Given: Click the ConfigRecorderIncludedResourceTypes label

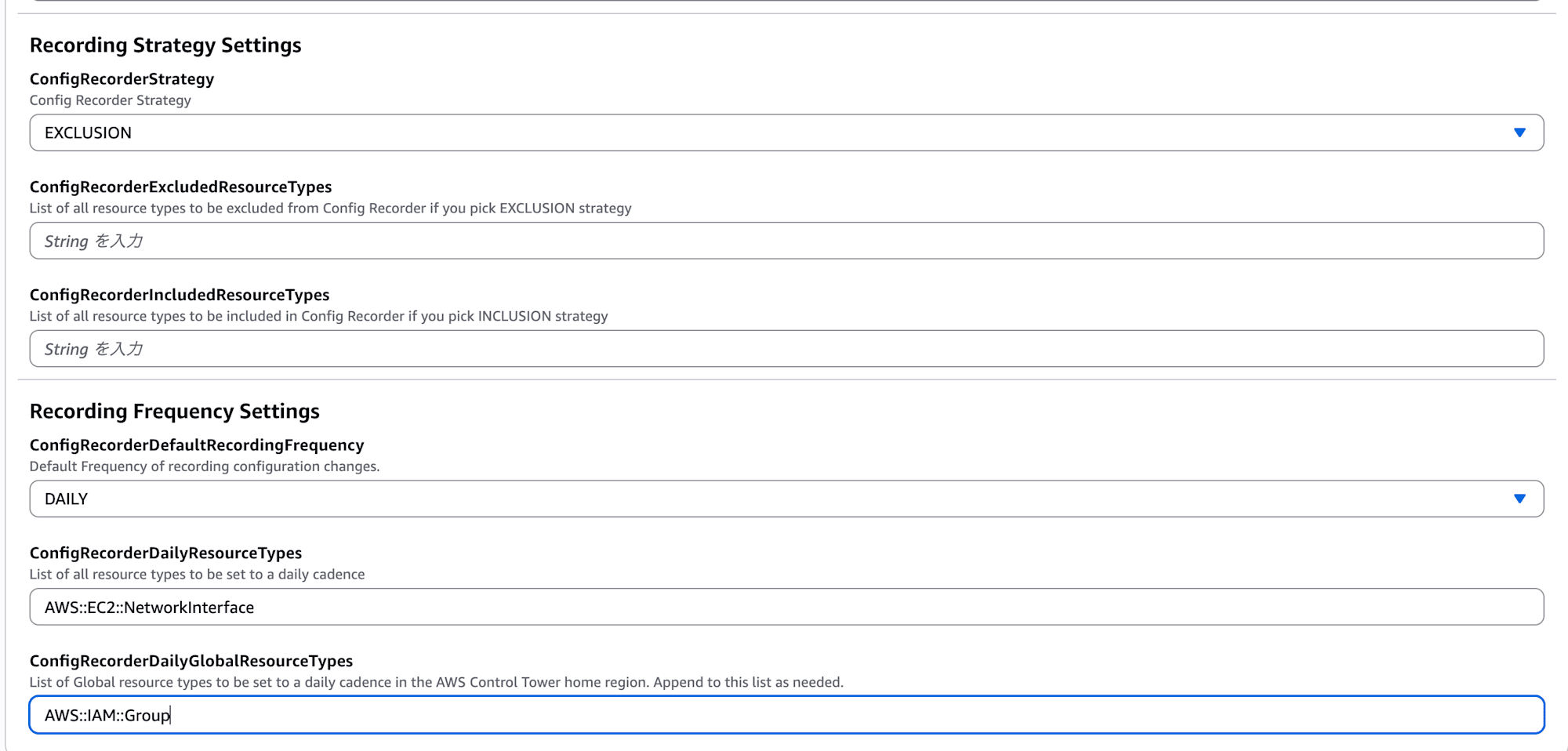Looking at the screenshot, I should 180,296.
